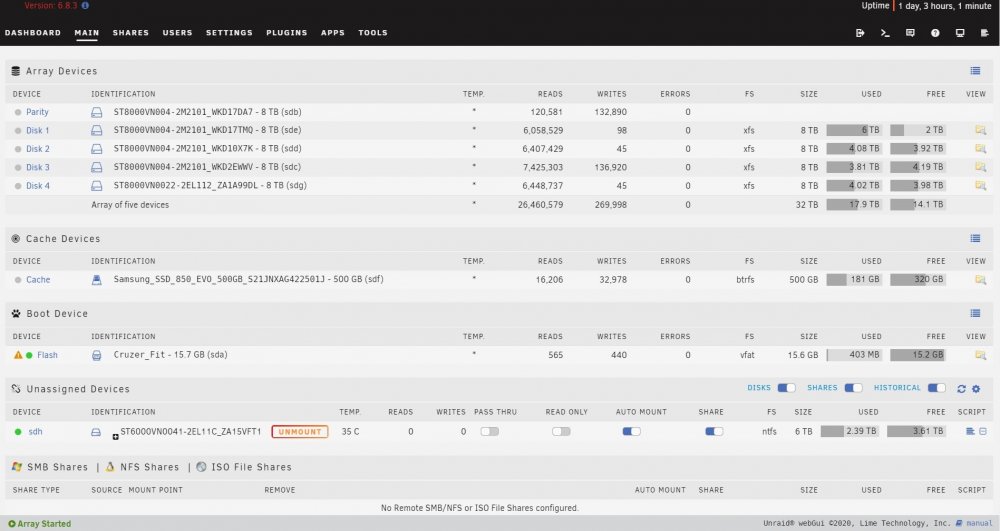Toggle Auto Mount for sdh
Screen dimensions: 1000x531
(631, 432)
